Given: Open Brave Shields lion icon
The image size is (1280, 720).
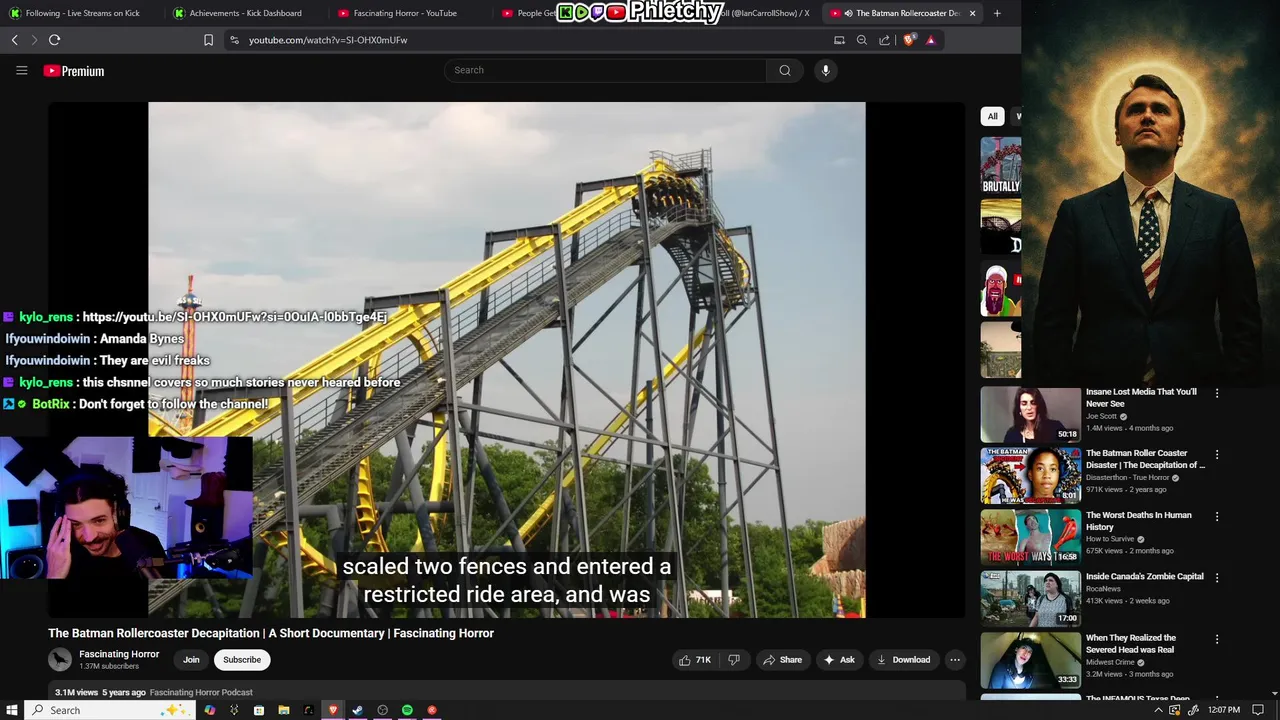Looking at the screenshot, I should (x=909, y=40).
